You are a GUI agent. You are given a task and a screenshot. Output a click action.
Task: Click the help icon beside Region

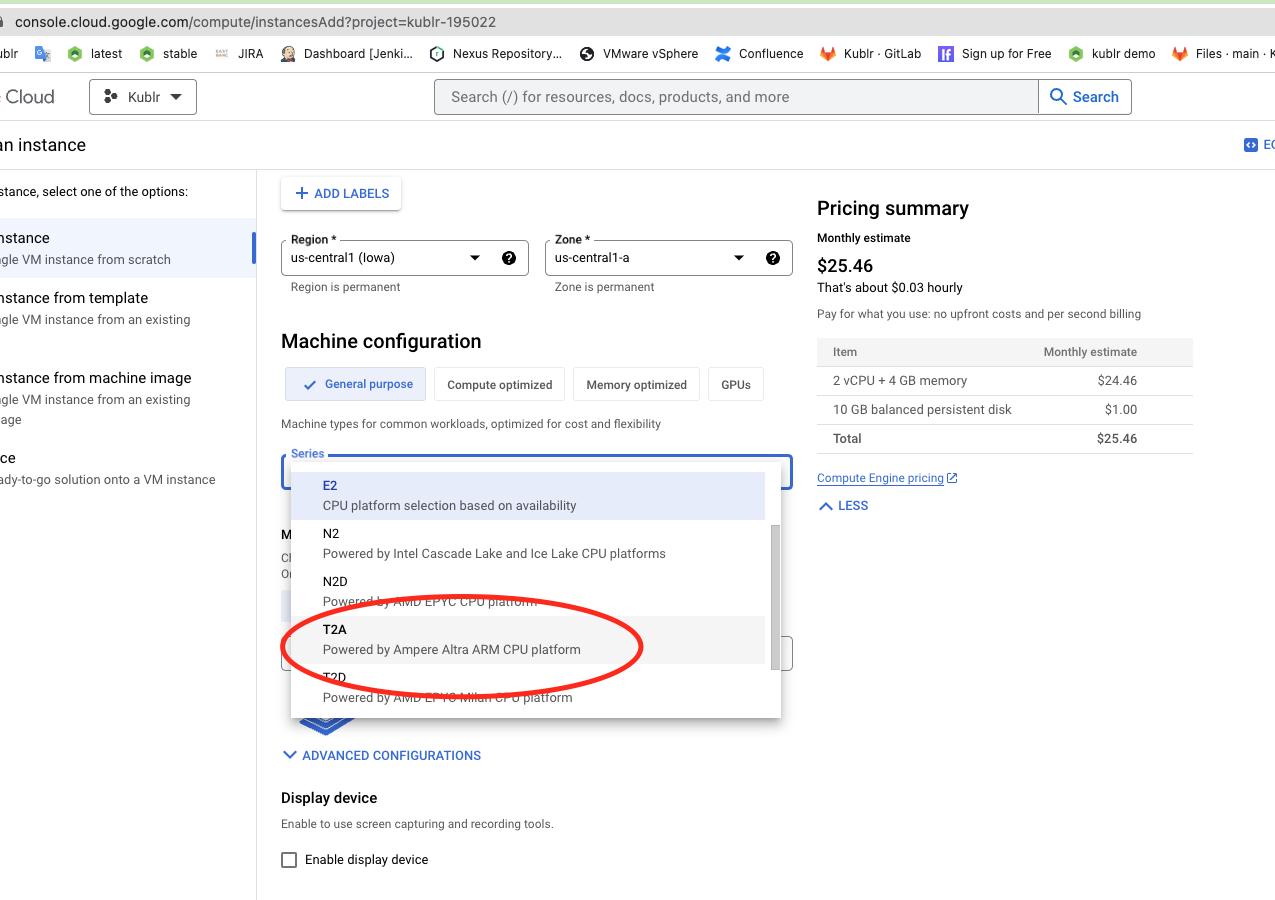click(509, 258)
